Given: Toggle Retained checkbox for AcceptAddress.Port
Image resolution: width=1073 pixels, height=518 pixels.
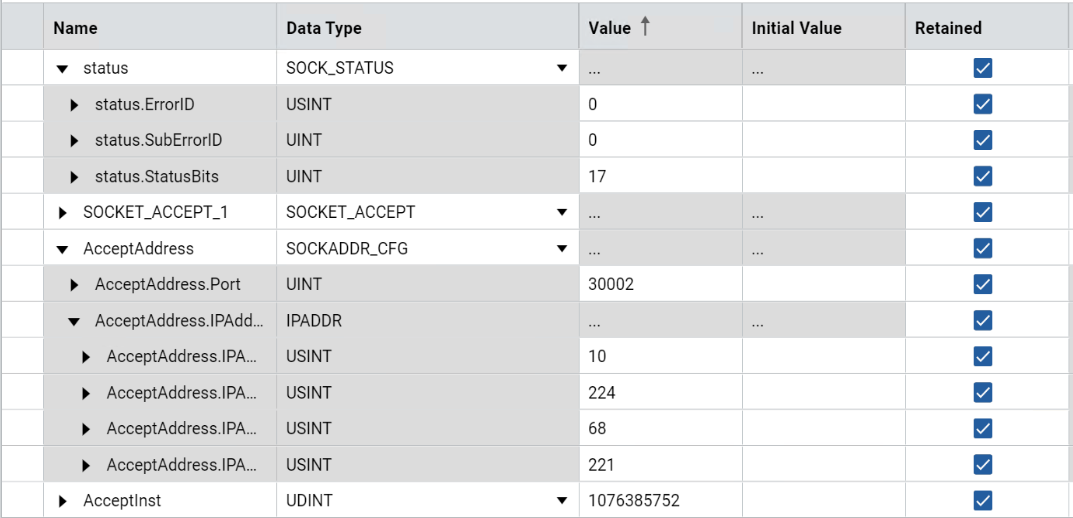Looking at the screenshot, I should (982, 284).
